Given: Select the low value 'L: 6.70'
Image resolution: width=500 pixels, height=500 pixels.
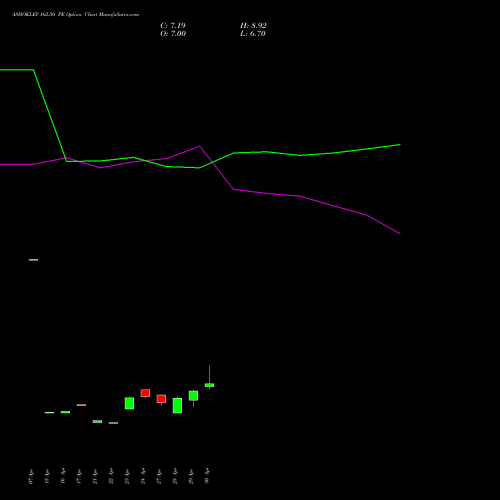Looking at the screenshot, I should (253, 34).
